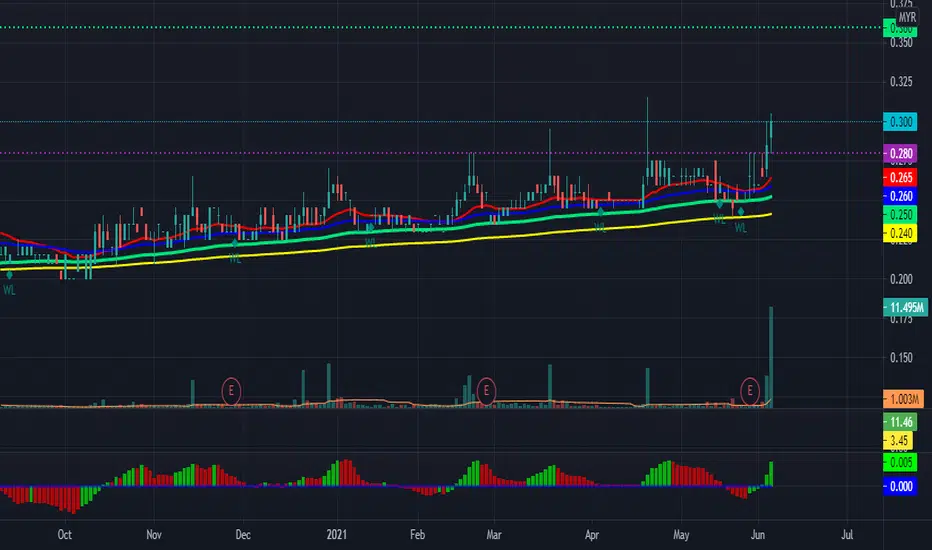Click the 11.495M volume label
932x550 pixels.
point(906,307)
